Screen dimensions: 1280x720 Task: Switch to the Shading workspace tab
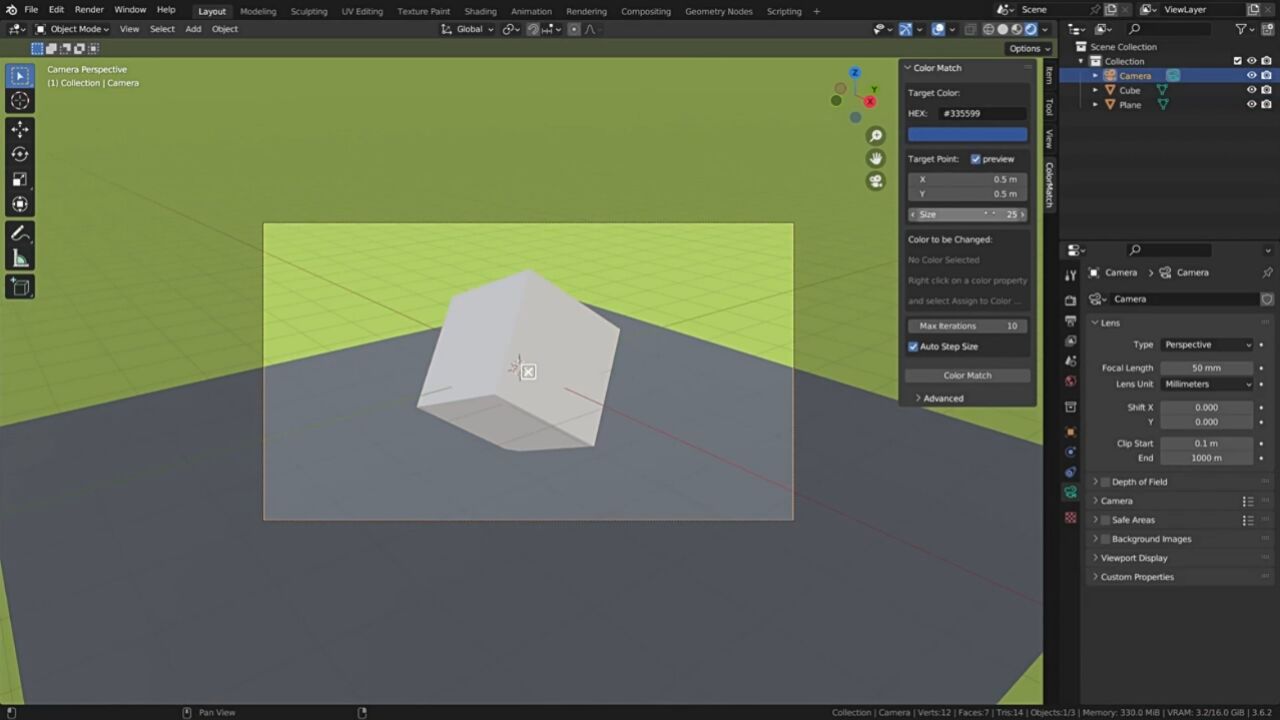480,11
